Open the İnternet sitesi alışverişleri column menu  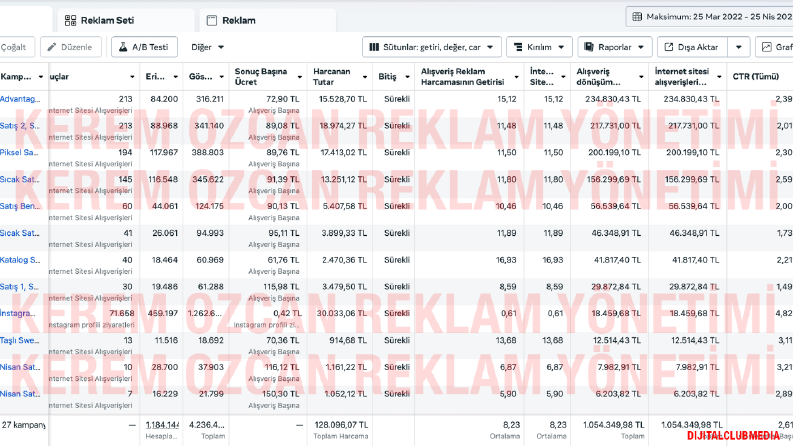coord(687,76)
